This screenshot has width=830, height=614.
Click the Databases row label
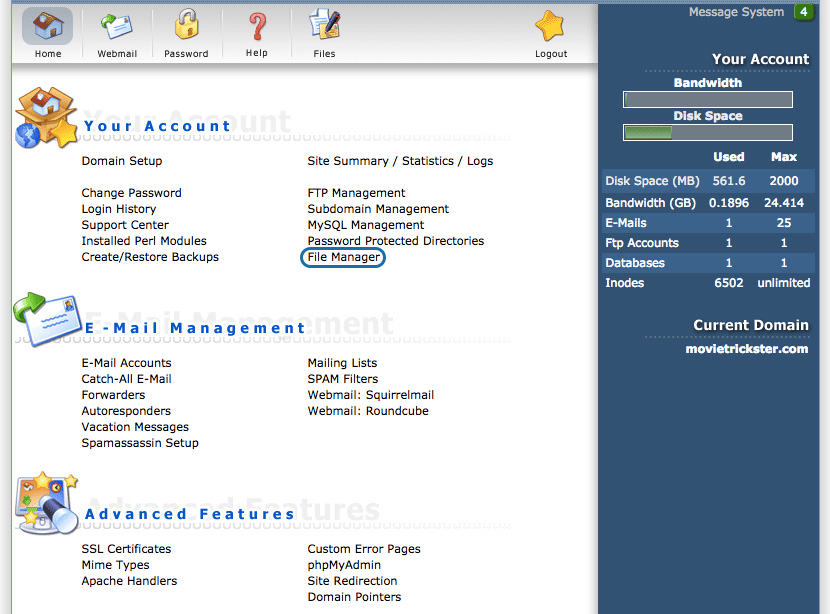635,263
